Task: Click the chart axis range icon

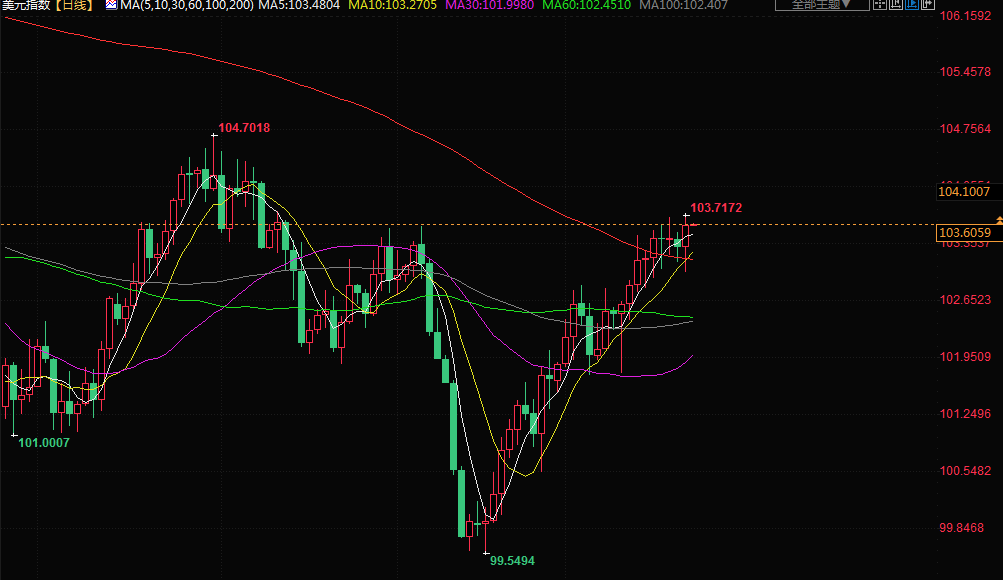Action: pos(896,4)
